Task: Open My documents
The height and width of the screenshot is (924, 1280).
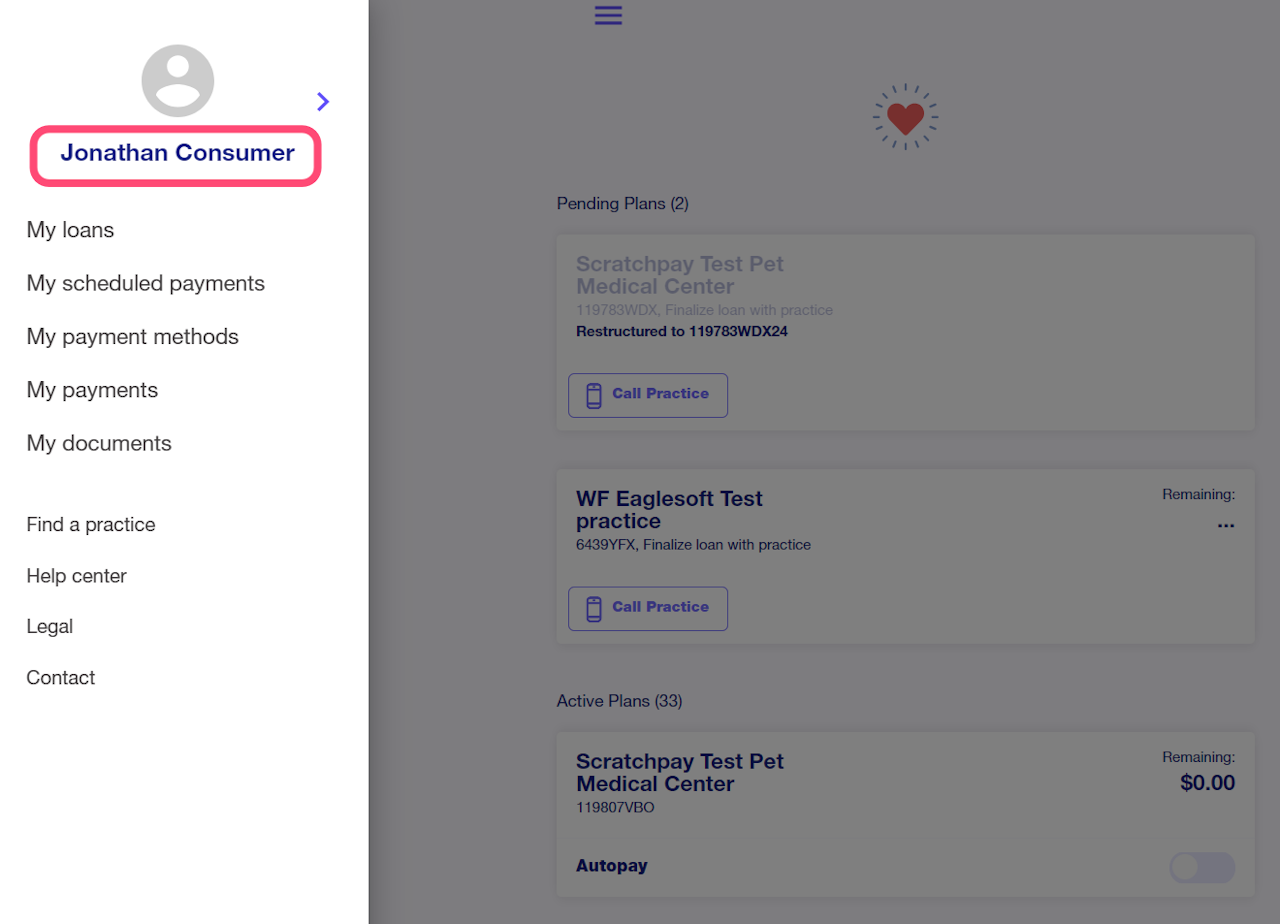Action: point(99,443)
